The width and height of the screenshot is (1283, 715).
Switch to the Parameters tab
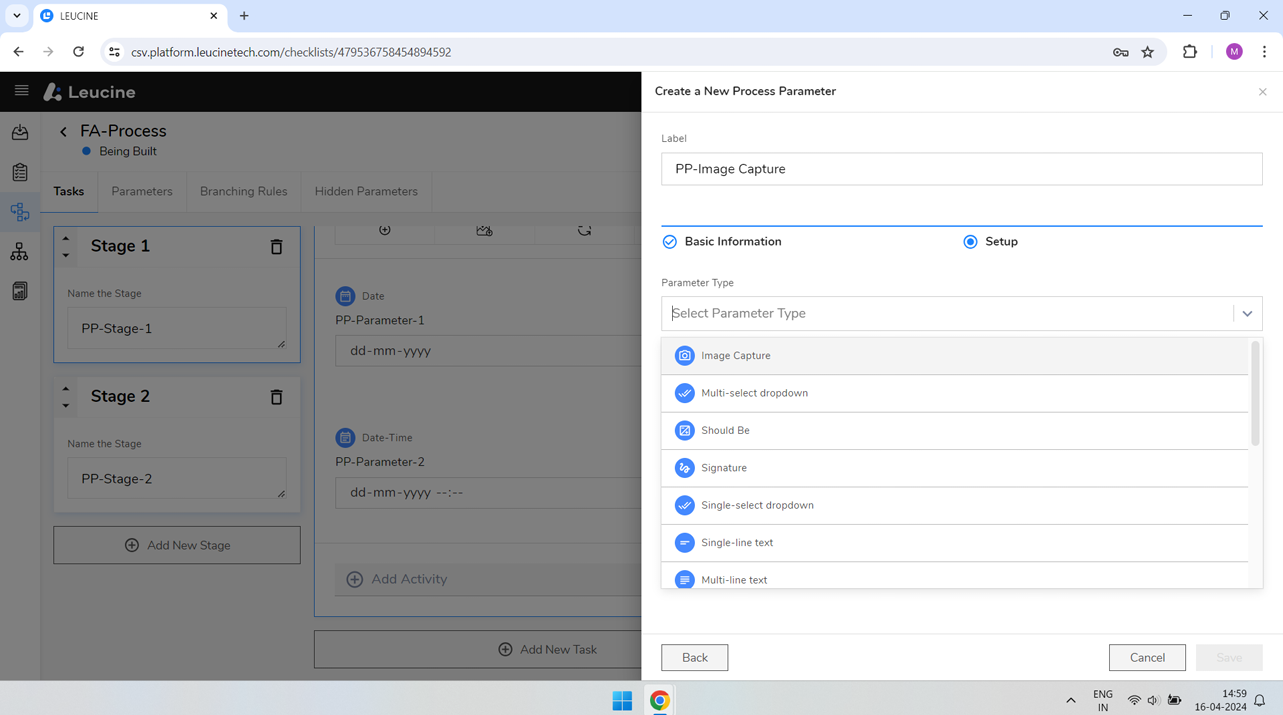(142, 191)
